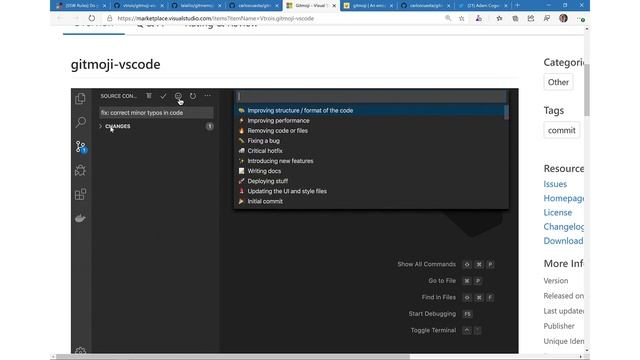Open the Source Control more actions ellipsis

pos(207,96)
